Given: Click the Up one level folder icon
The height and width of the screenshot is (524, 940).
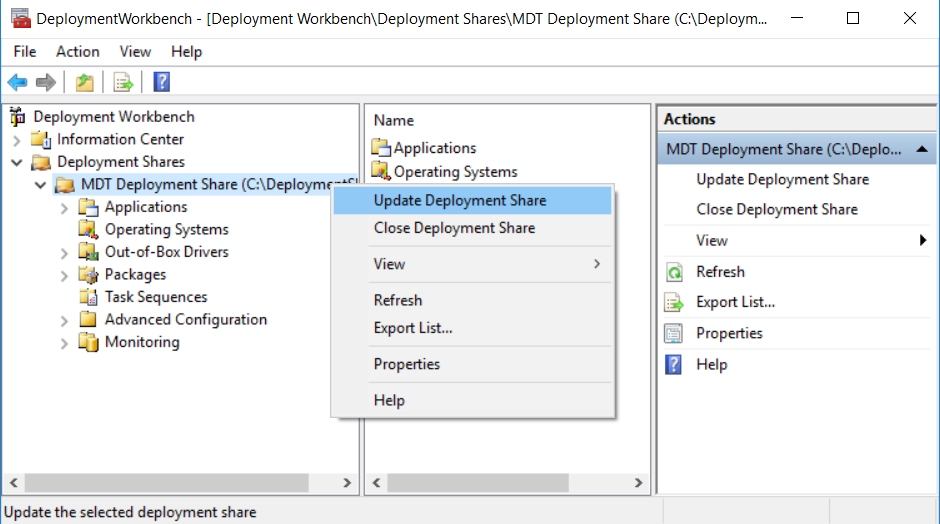Looking at the screenshot, I should (x=85, y=82).
